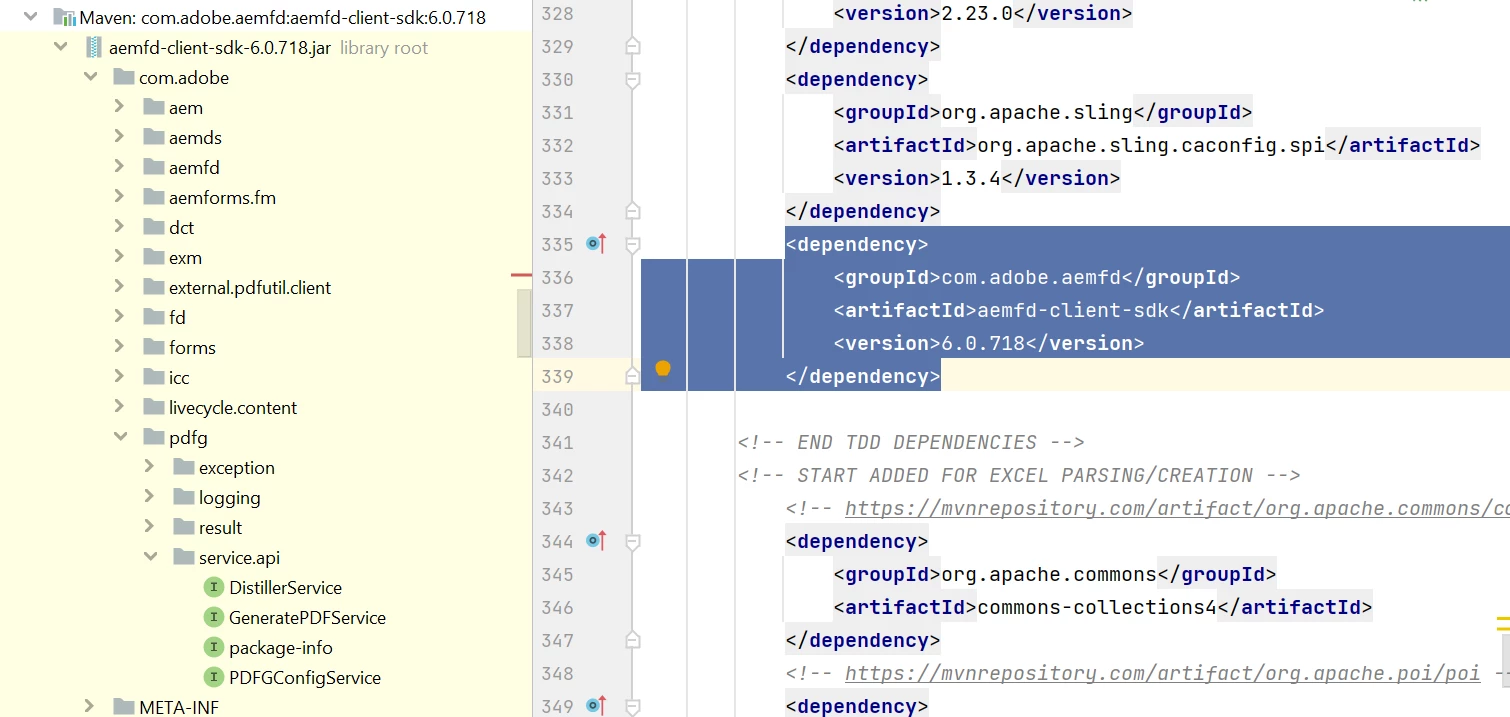Fold the dependency block starting line 344
The height and width of the screenshot is (717, 1510).
pyautogui.click(x=632, y=541)
